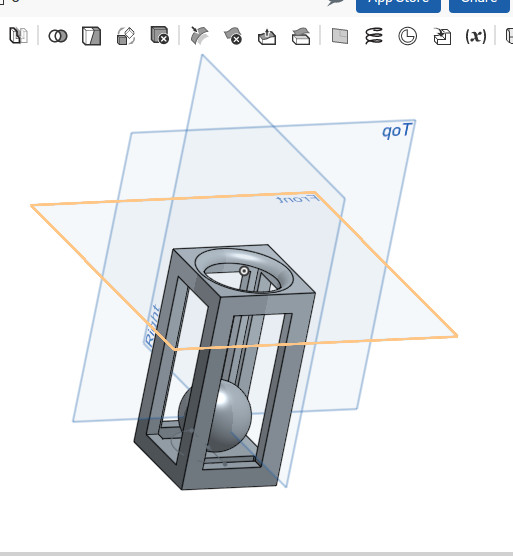Select the Mirror tool icon

click(18, 36)
